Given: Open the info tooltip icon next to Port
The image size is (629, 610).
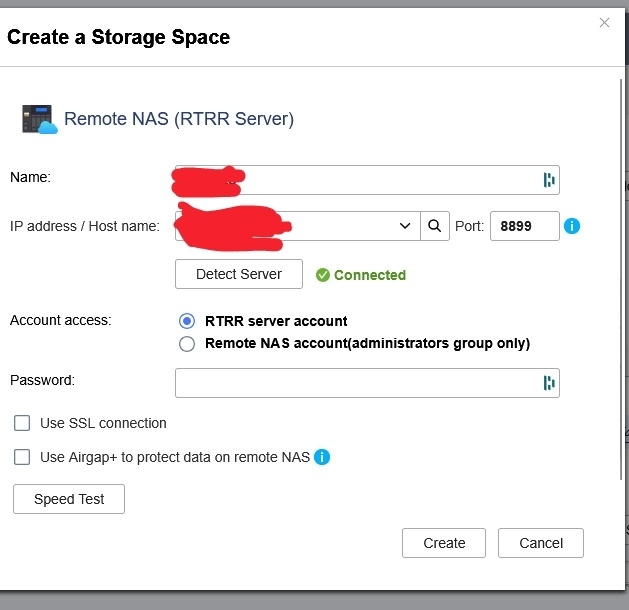Looking at the screenshot, I should pos(572,227).
